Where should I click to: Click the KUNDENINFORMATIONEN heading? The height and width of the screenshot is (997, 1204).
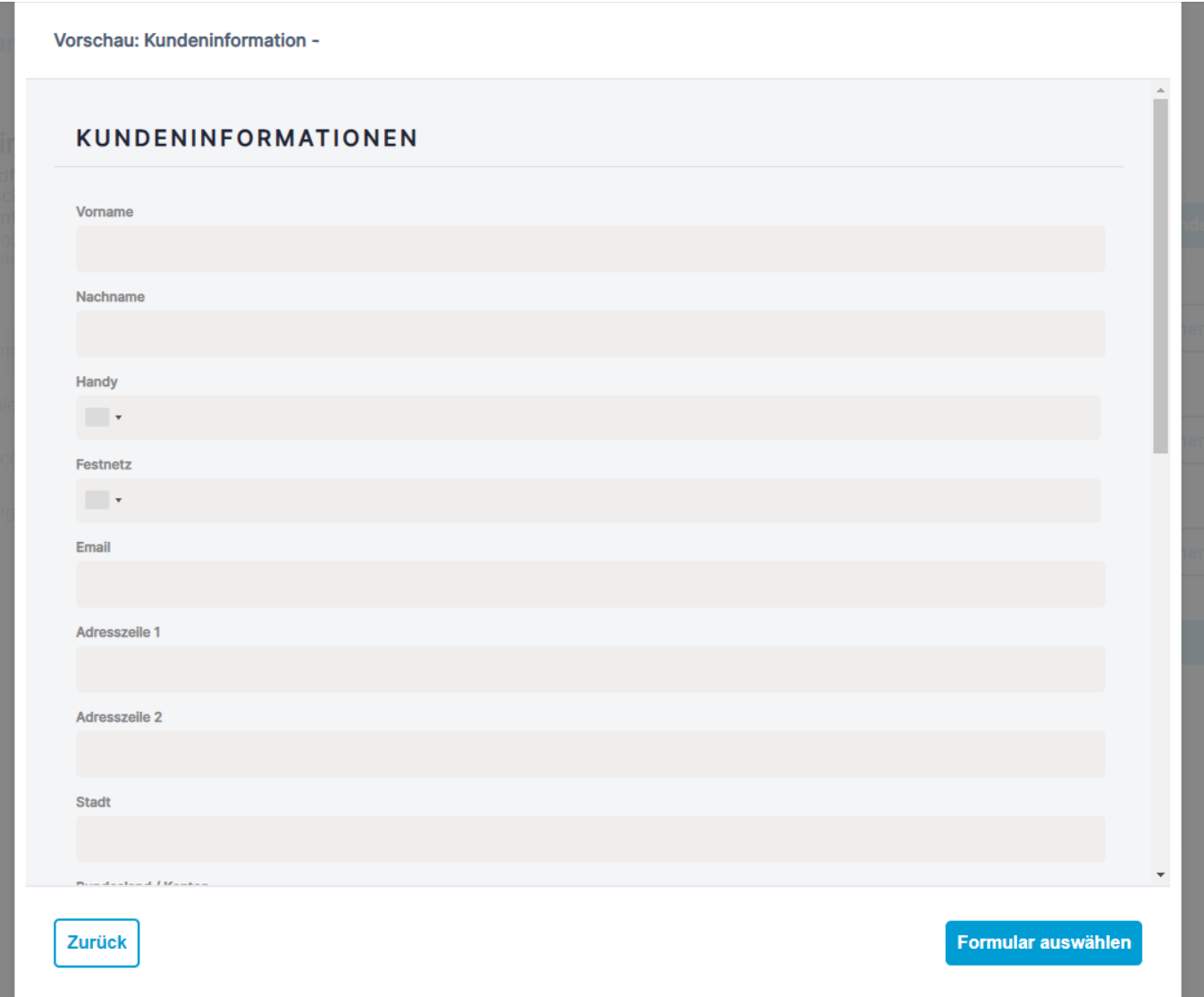[x=247, y=138]
